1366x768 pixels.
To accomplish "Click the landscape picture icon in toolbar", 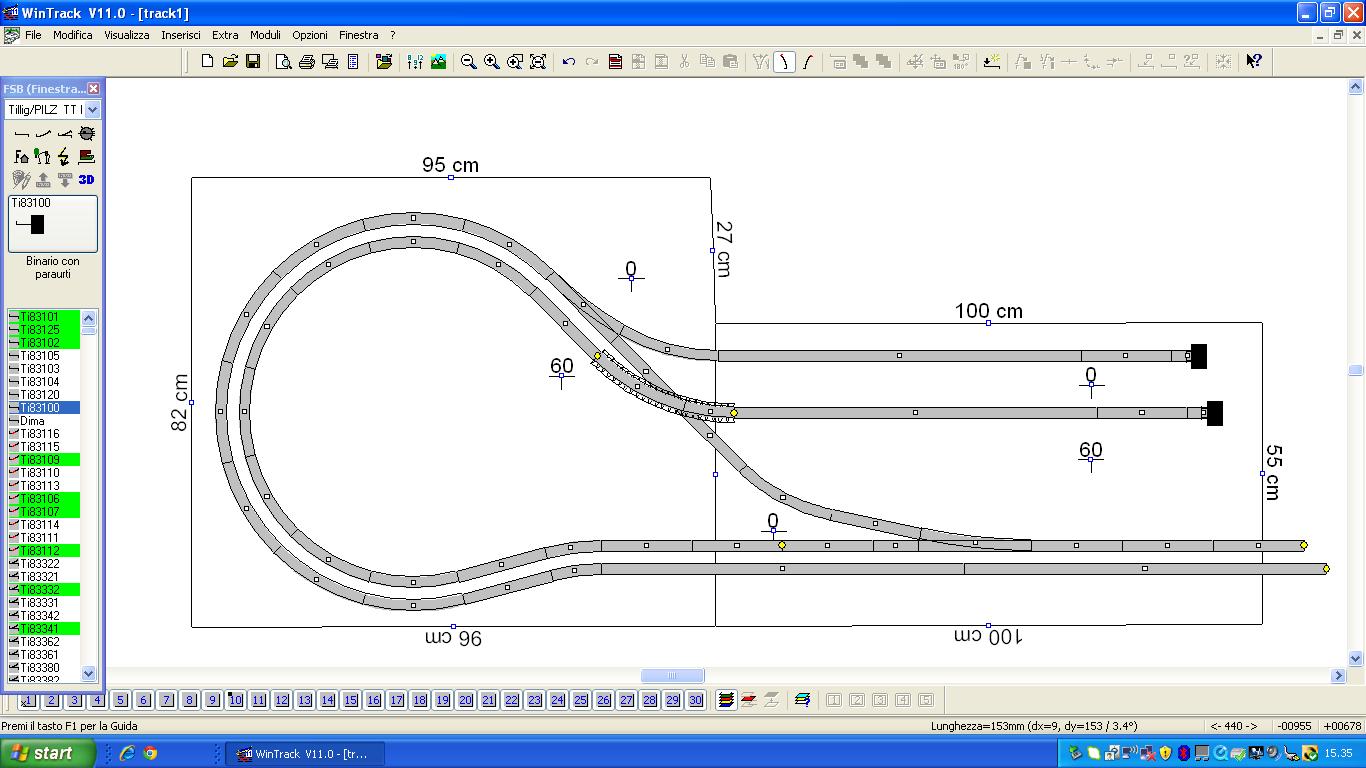I will point(438,61).
